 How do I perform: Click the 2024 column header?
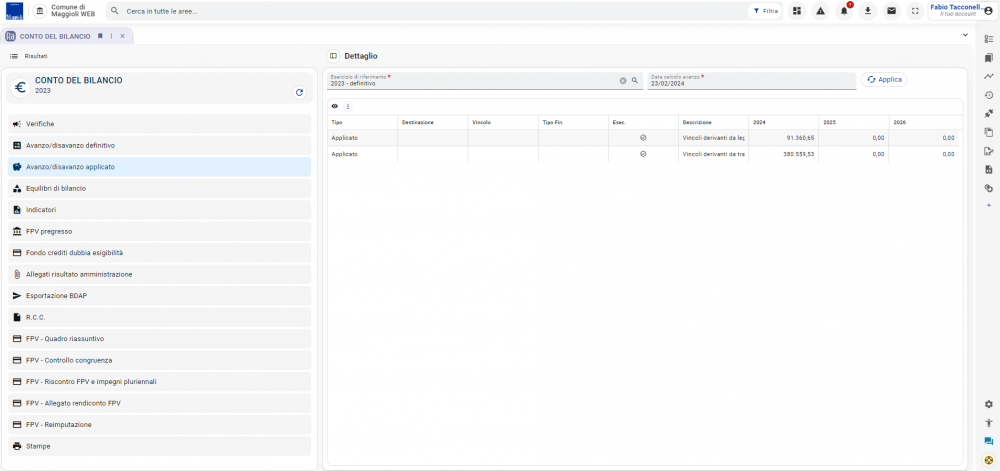[783, 122]
